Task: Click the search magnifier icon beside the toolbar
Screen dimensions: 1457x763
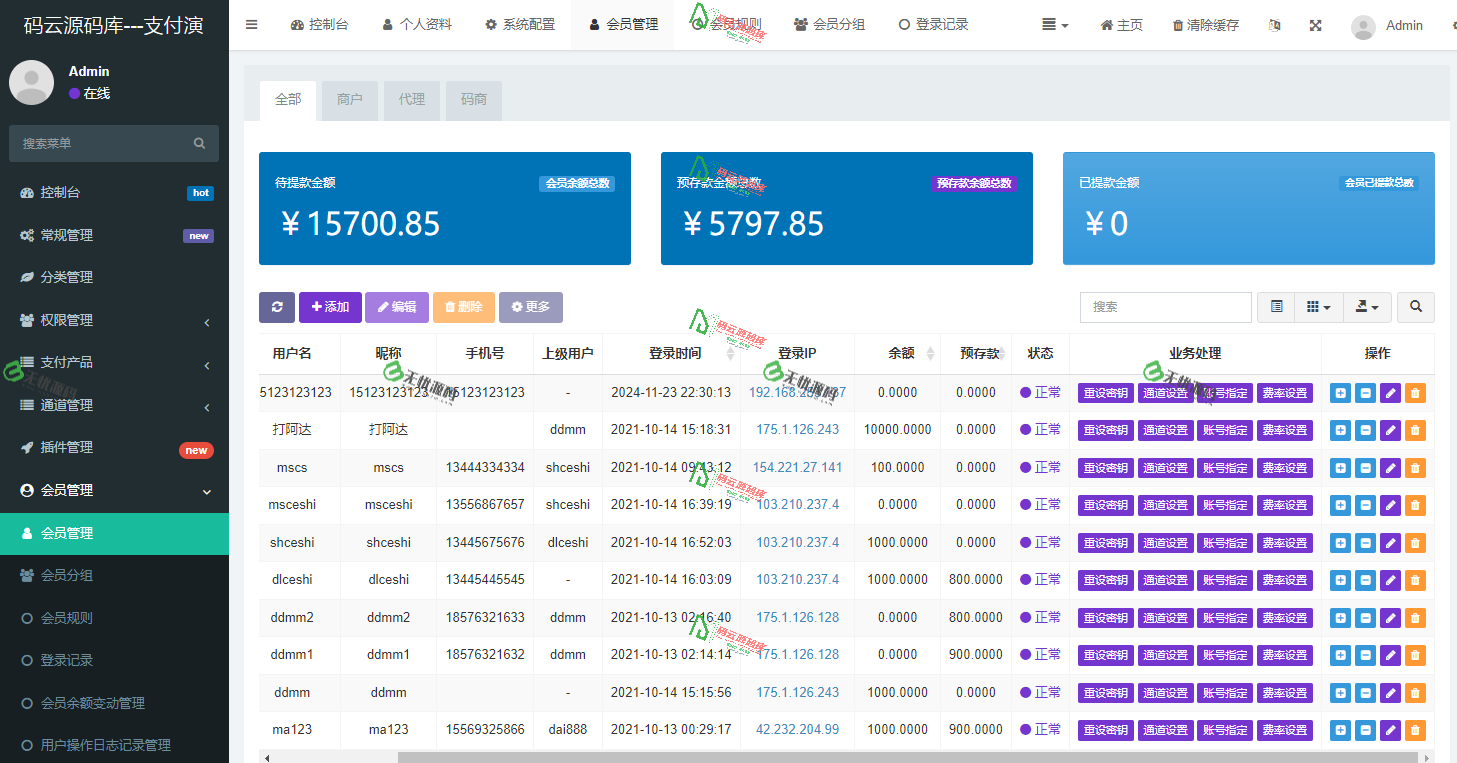Action: [x=1415, y=307]
